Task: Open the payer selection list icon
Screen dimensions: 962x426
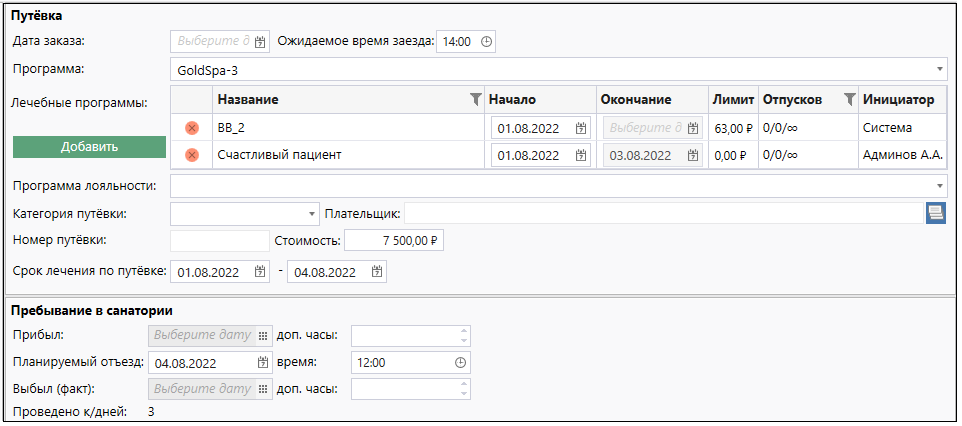Action: point(935,212)
